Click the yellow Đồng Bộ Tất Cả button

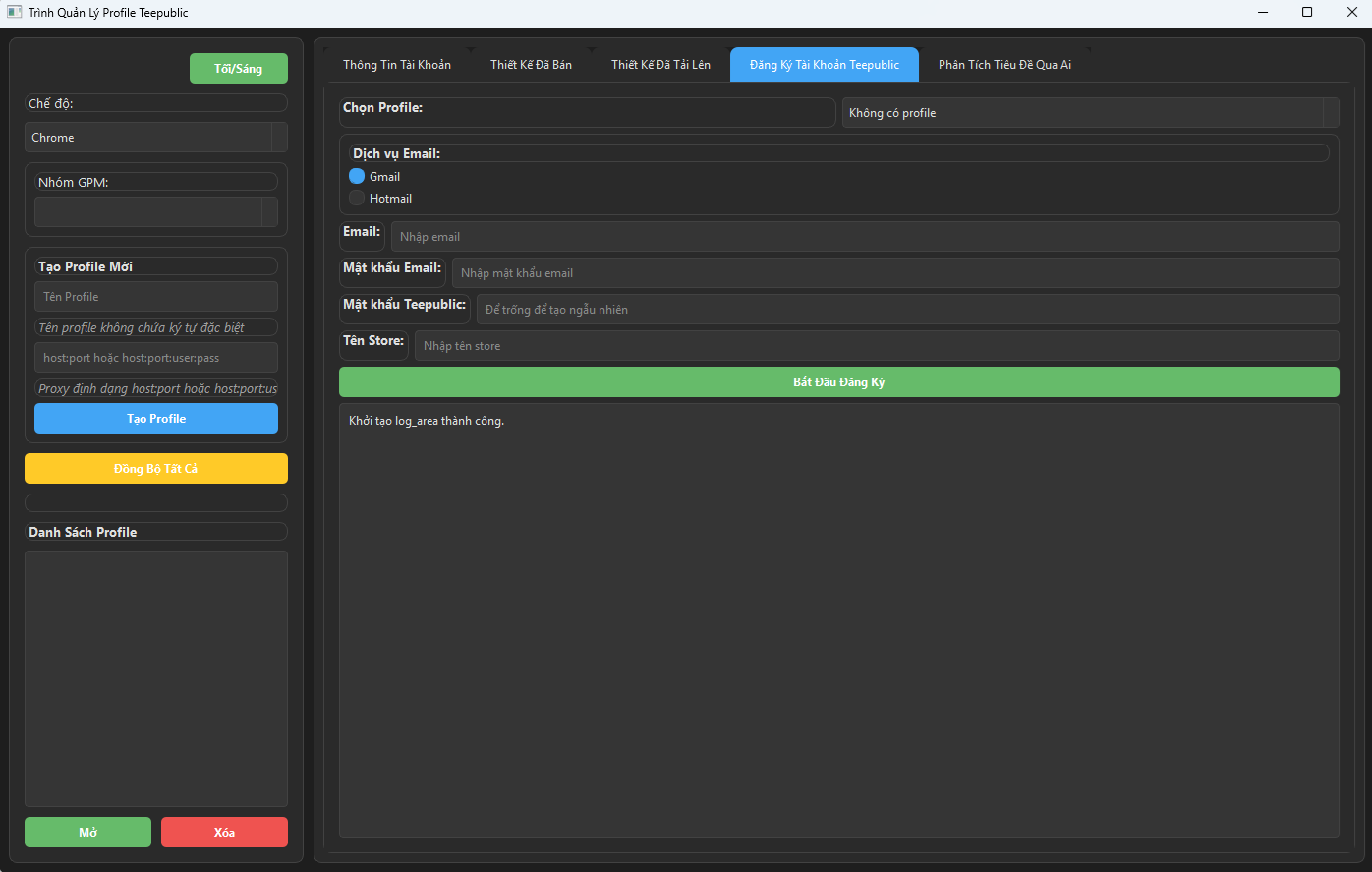point(155,469)
